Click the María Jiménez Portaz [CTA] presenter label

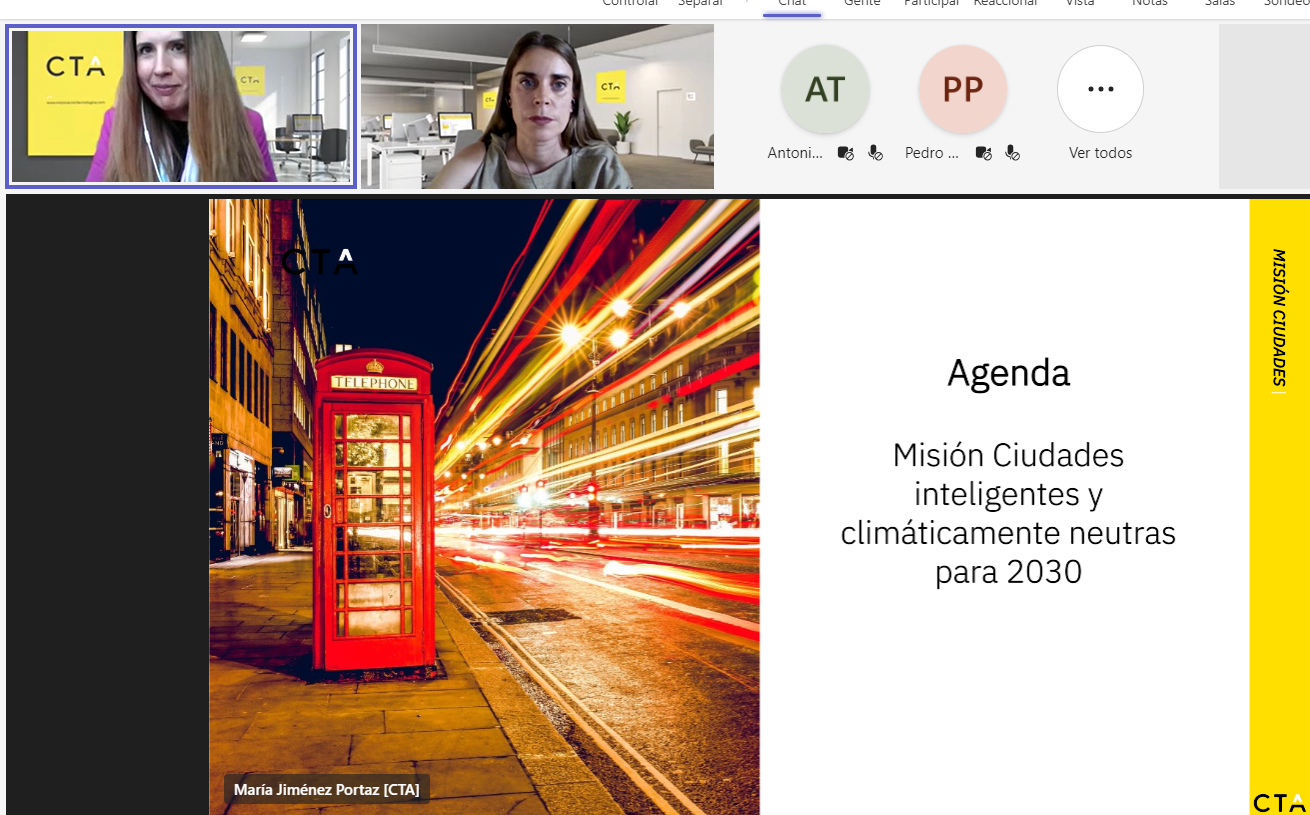[x=327, y=789]
